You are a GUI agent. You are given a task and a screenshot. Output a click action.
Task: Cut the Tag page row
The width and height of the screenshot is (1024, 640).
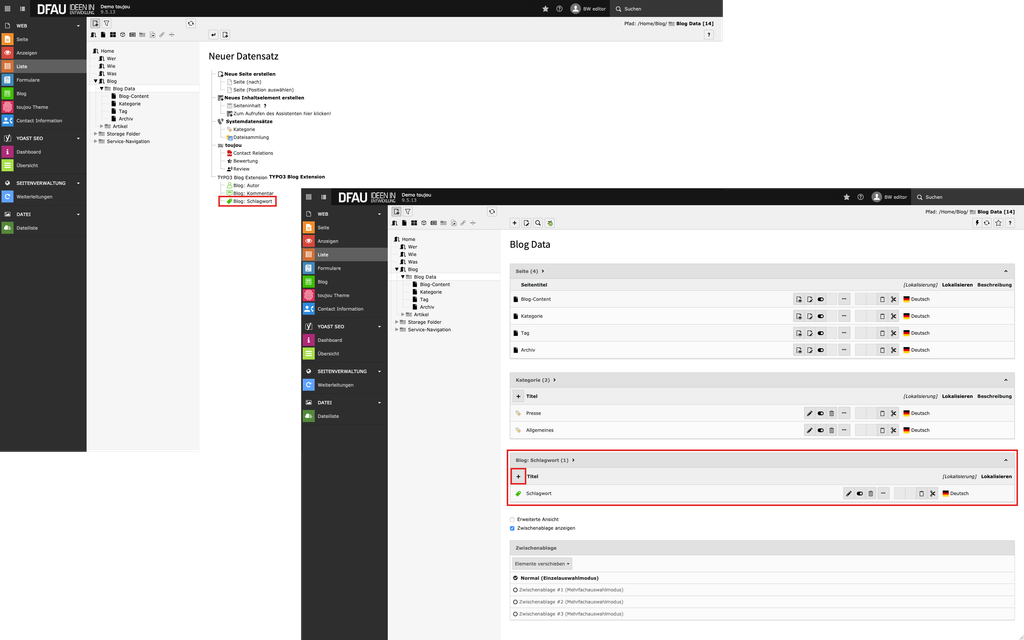(893, 333)
